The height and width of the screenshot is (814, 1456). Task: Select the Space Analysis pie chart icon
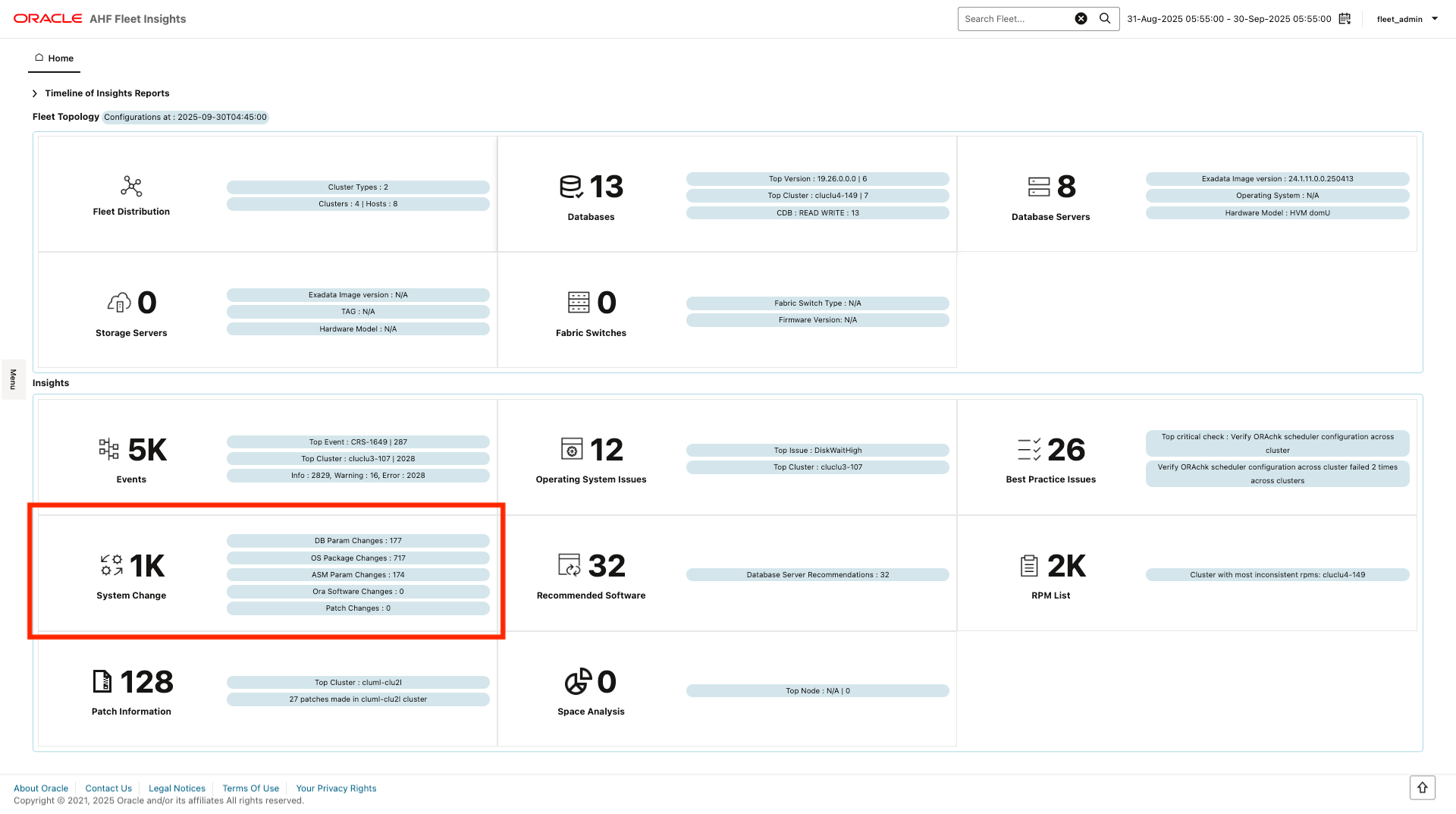[x=578, y=682]
